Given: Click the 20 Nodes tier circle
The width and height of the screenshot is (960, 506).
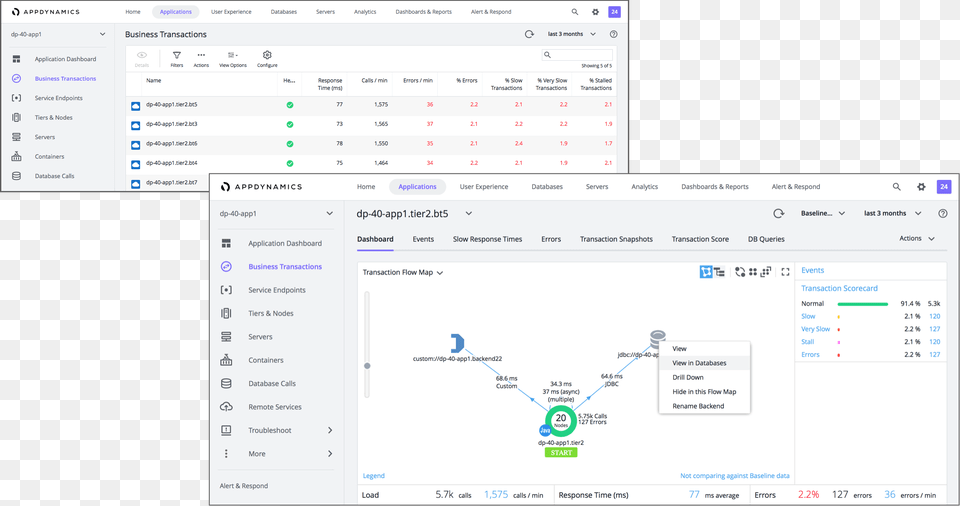Looking at the screenshot, I should click(x=561, y=421).
